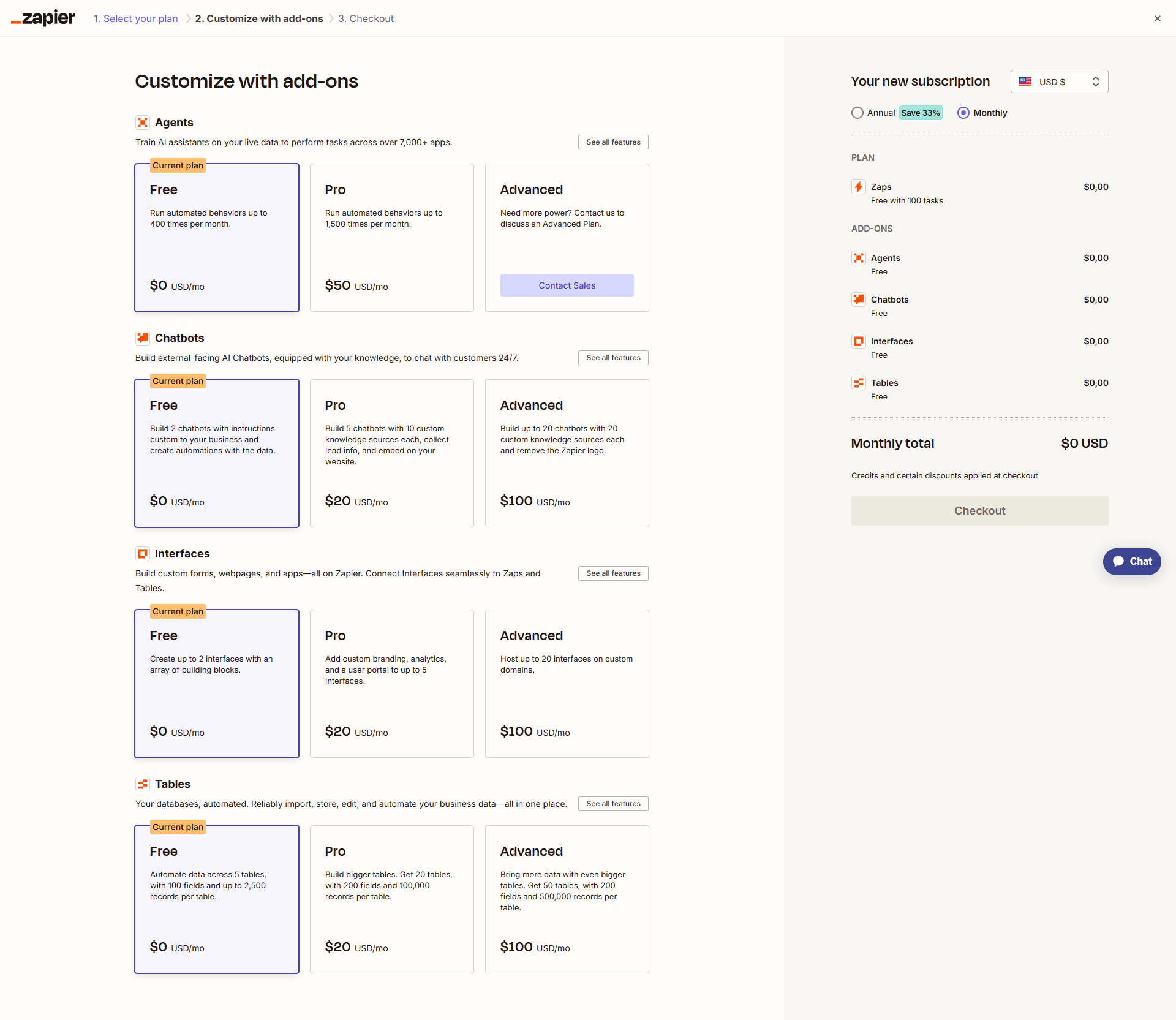
Task: Click the Tables icon in subscription summary
Action: (x=859, y=383)
